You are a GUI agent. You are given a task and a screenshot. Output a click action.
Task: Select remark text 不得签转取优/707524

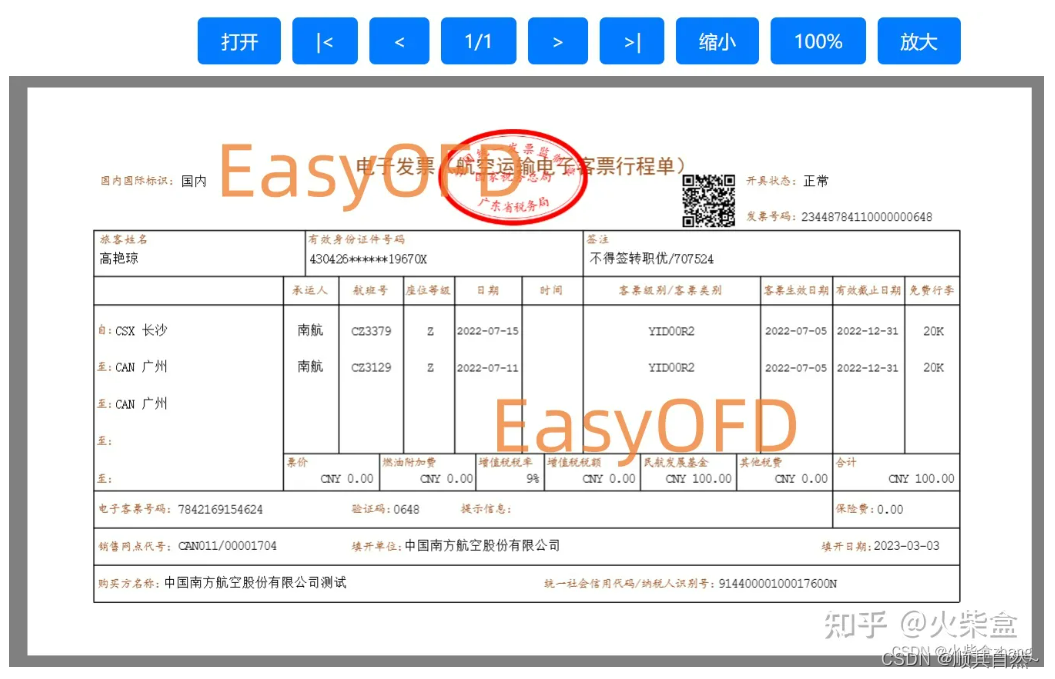(x=651, y=259)
